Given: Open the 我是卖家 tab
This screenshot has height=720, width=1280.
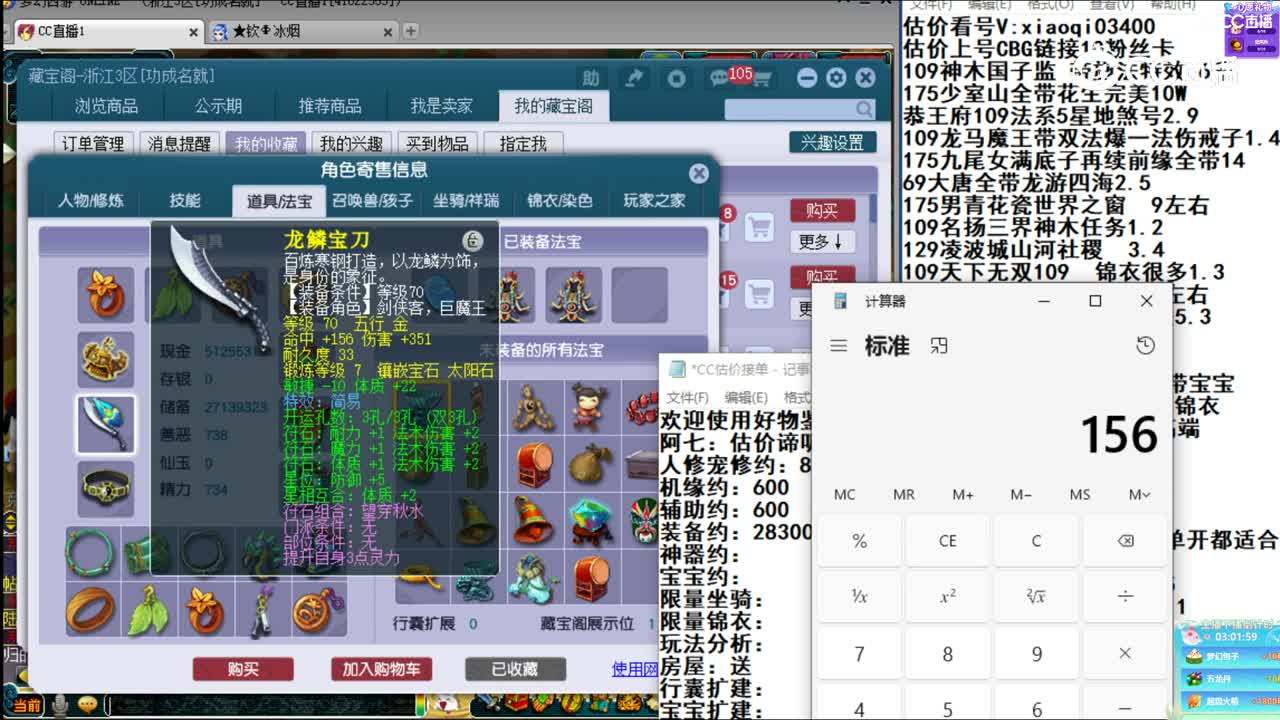Looking at the screenshot, I should 441,106.
